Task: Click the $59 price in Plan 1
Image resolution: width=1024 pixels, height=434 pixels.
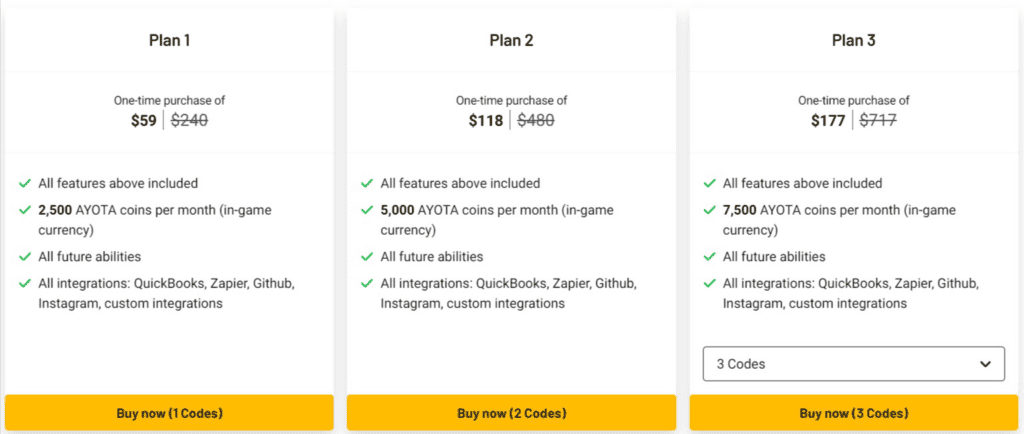Action: click(144, 121)
